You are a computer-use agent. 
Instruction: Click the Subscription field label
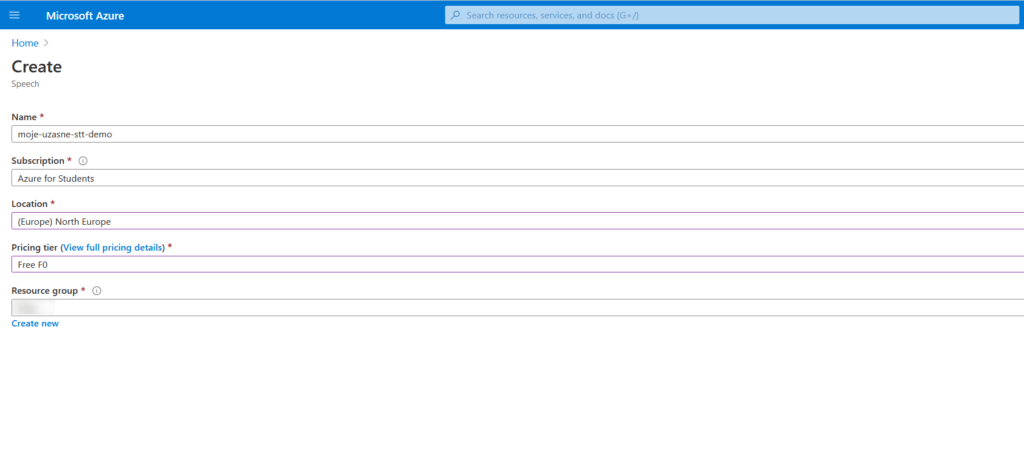pos(38,161)
